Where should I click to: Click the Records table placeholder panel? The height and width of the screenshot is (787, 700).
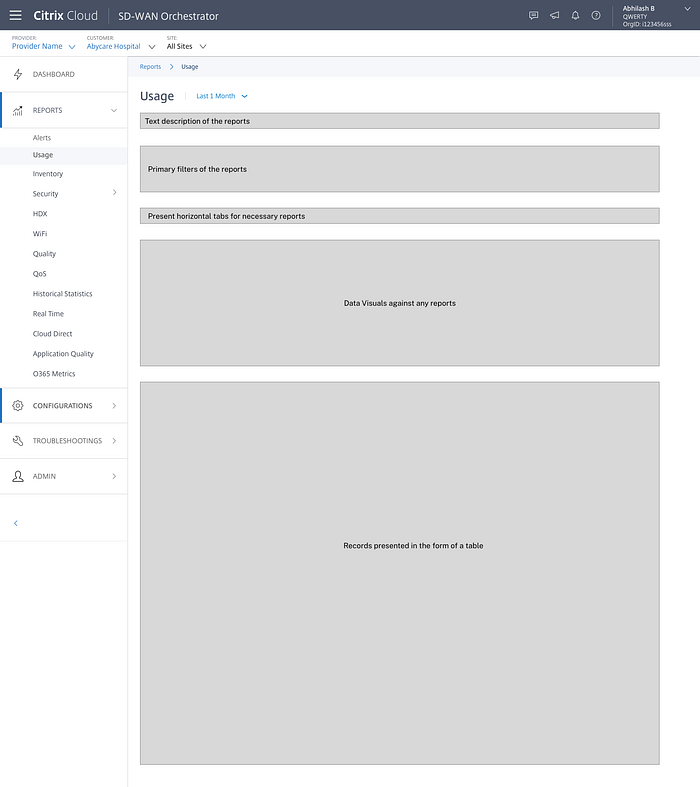tap(399, 573)
